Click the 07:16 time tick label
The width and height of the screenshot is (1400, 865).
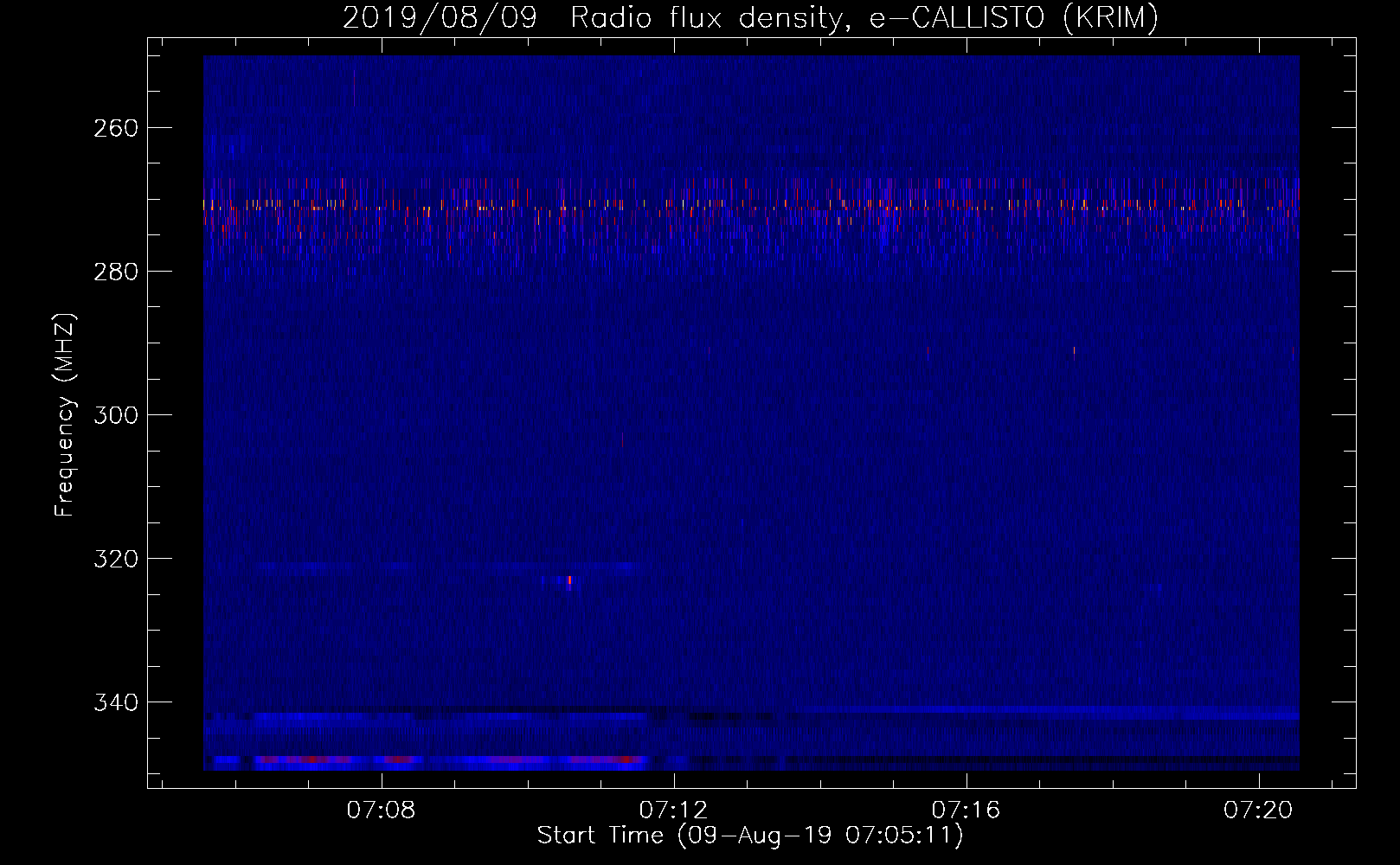(967, 810)
